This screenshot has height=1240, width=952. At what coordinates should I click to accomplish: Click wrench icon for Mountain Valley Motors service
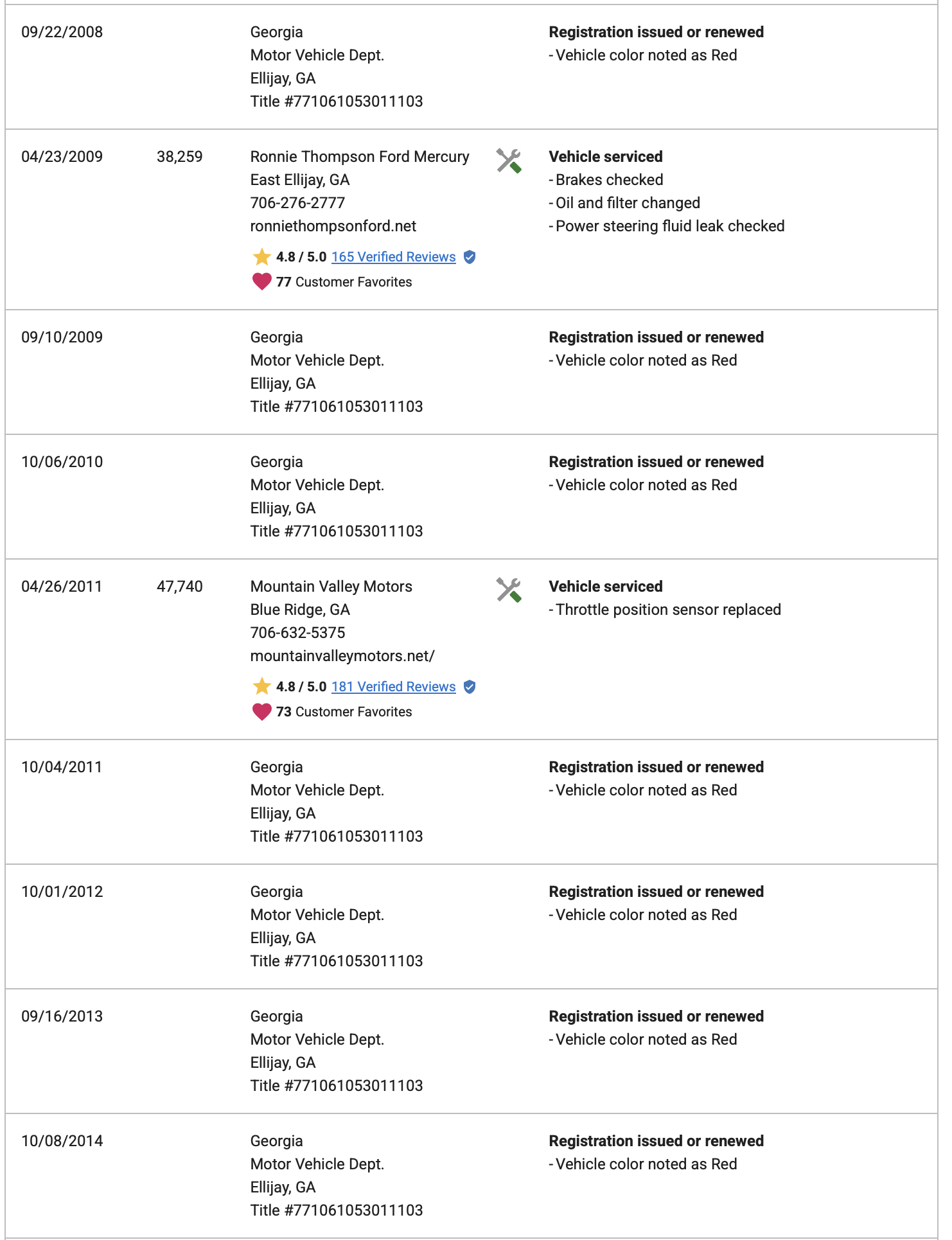[509, 590]
